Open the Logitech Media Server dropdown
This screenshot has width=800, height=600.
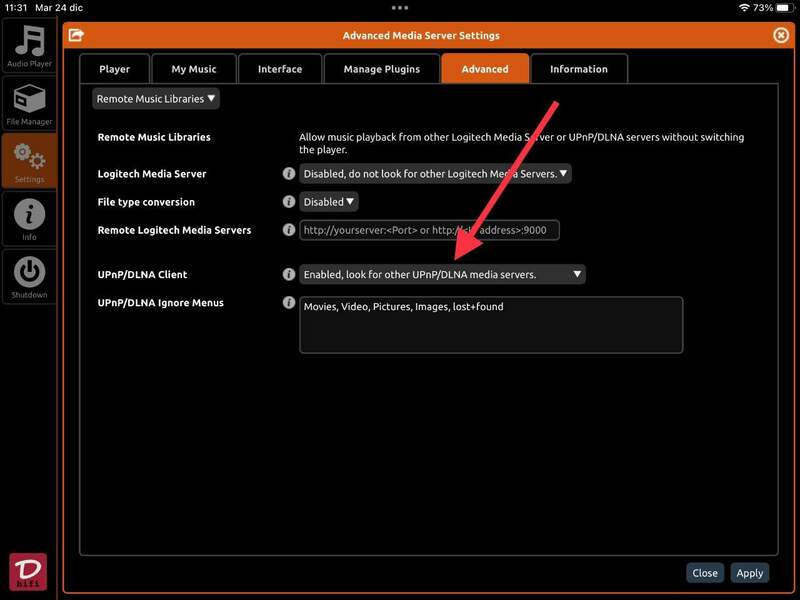[435, 174]
